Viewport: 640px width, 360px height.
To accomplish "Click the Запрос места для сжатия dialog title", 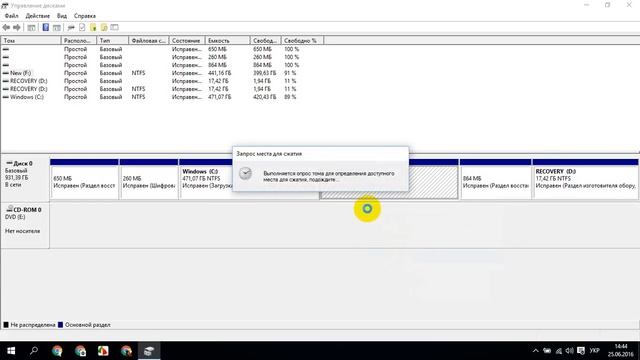I will pos(269,154).
